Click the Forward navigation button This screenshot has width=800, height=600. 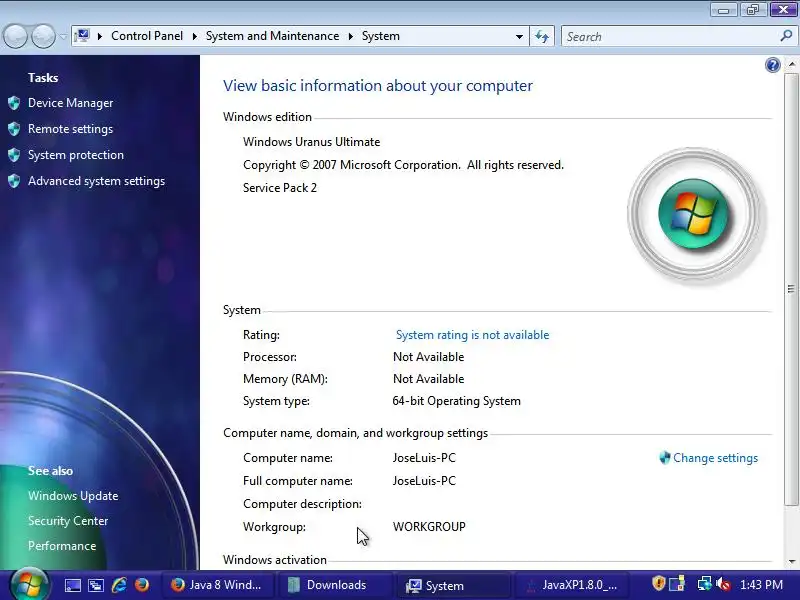click(x=43, y=37)
